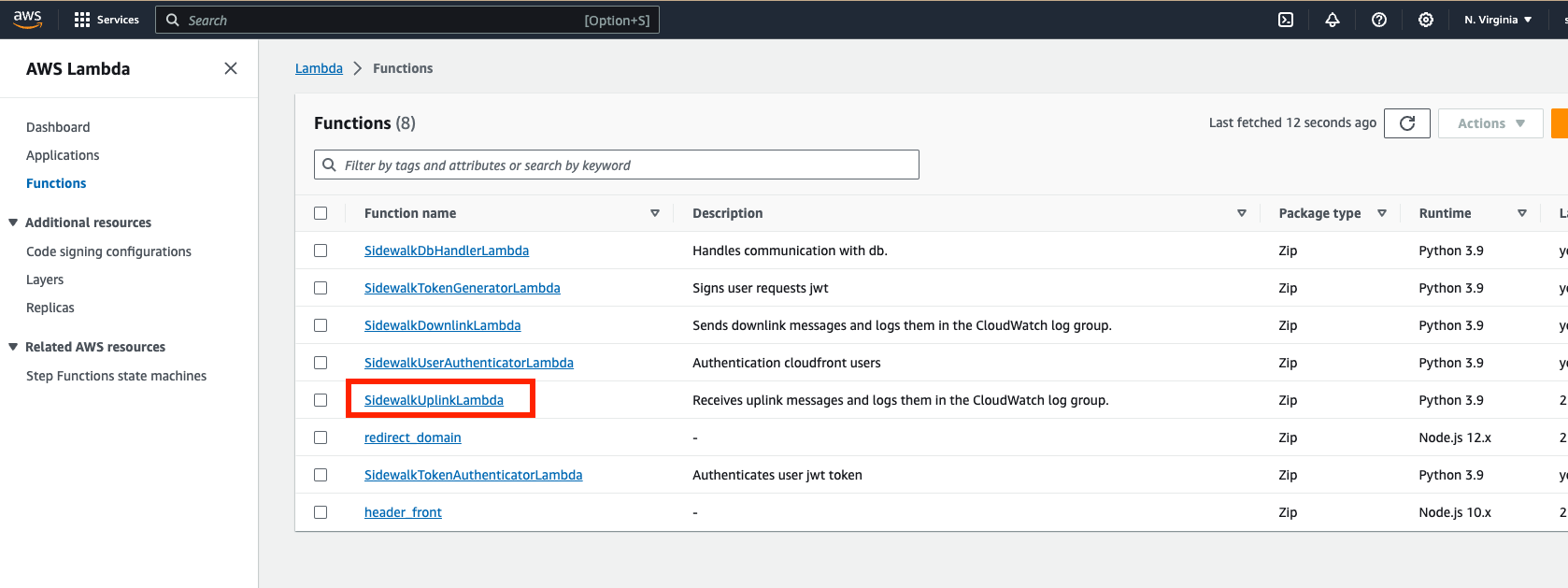The width and height of the screenshot is (1568, 588).
Task: Open the SidewalkTokenGeneratorLambda function
Action: click(x=463, y=288)
